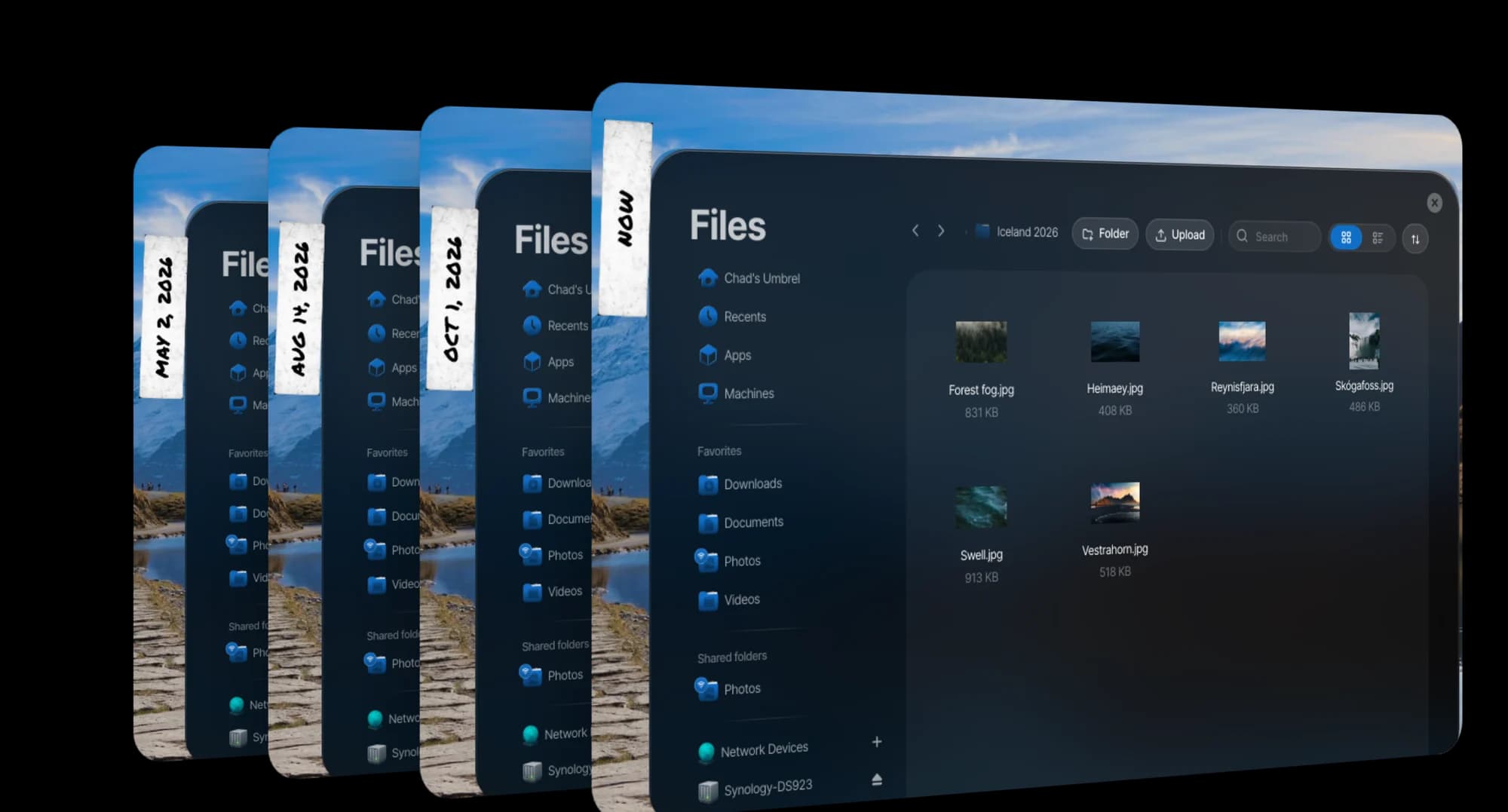Click the Recents clock icon in the Aug 14, 2026 window
The height and width of the screenshot is (812, 1508).
tap(376, 332)
